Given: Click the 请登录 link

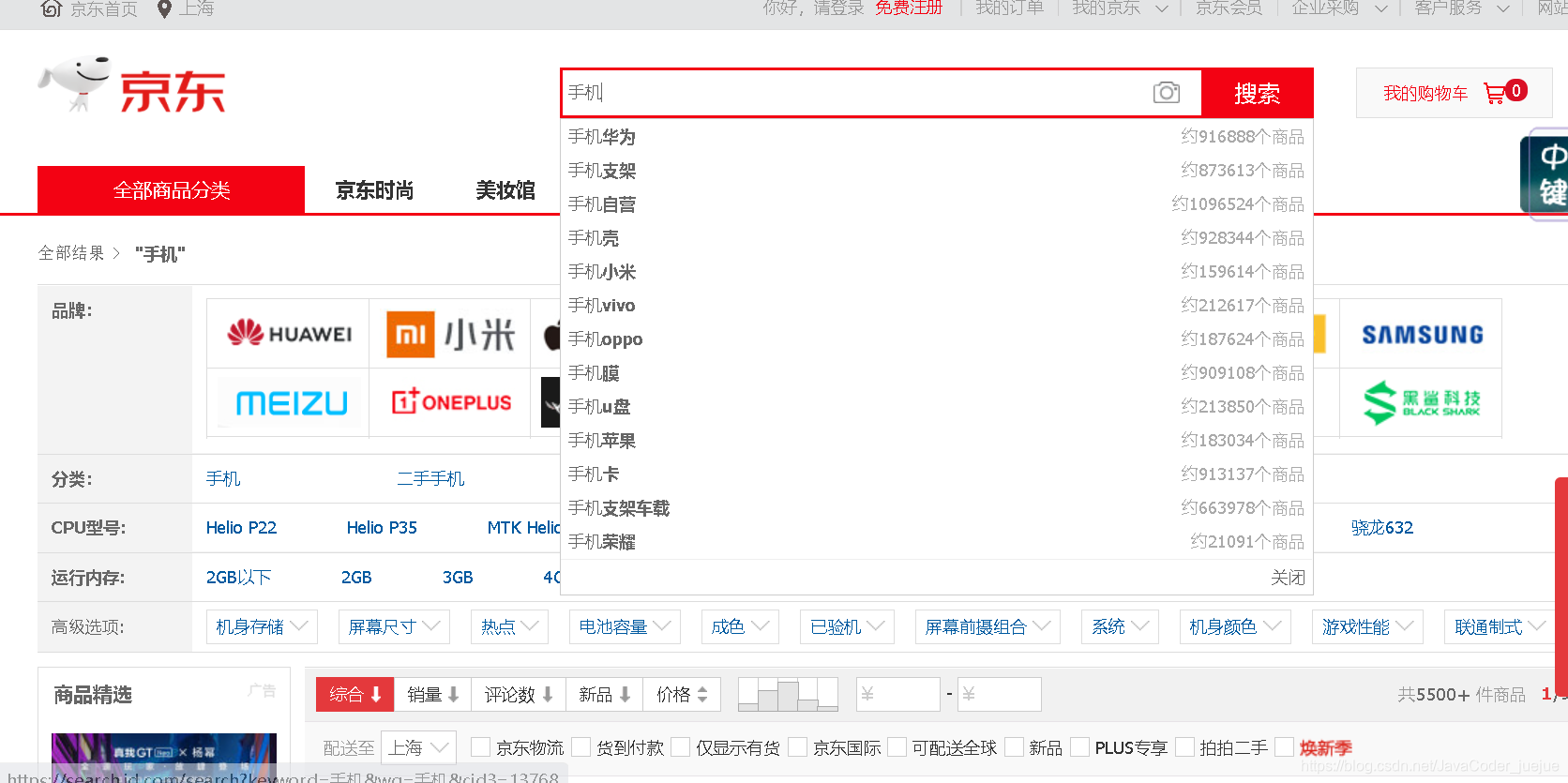Looking at the screenshot, I should [838, 8].
